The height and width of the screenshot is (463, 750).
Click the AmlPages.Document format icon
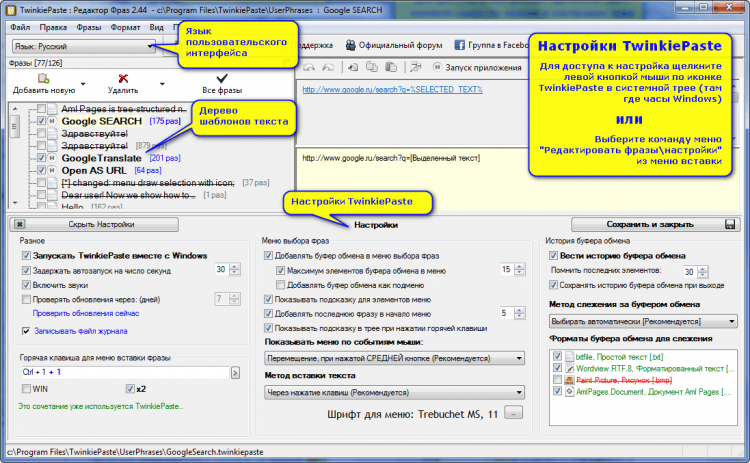pyautogui.click(x=569, y=391)
